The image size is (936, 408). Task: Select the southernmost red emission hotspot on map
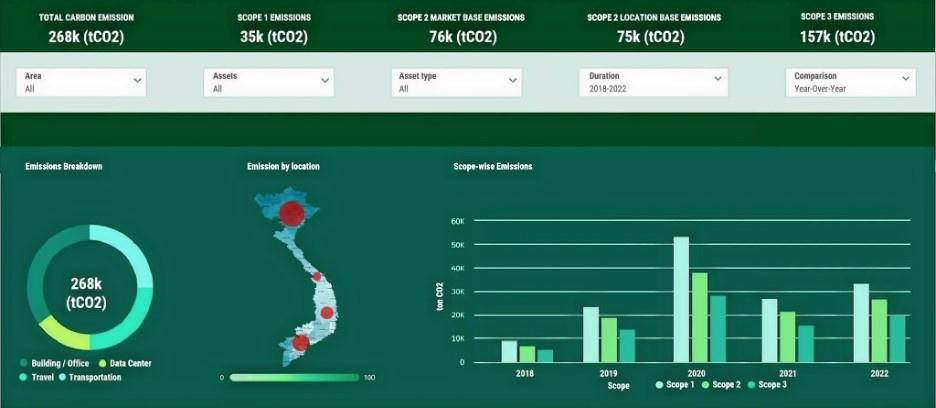click(300, 345)
